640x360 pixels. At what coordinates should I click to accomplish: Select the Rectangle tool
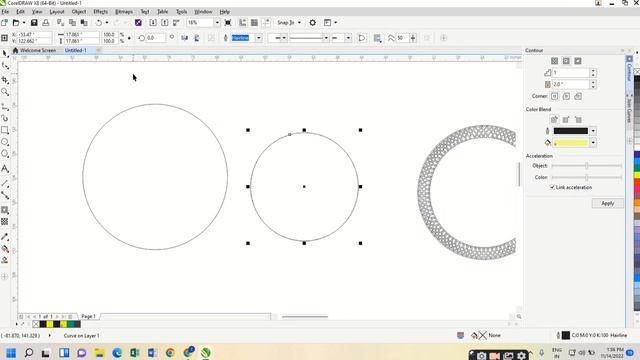5,130
